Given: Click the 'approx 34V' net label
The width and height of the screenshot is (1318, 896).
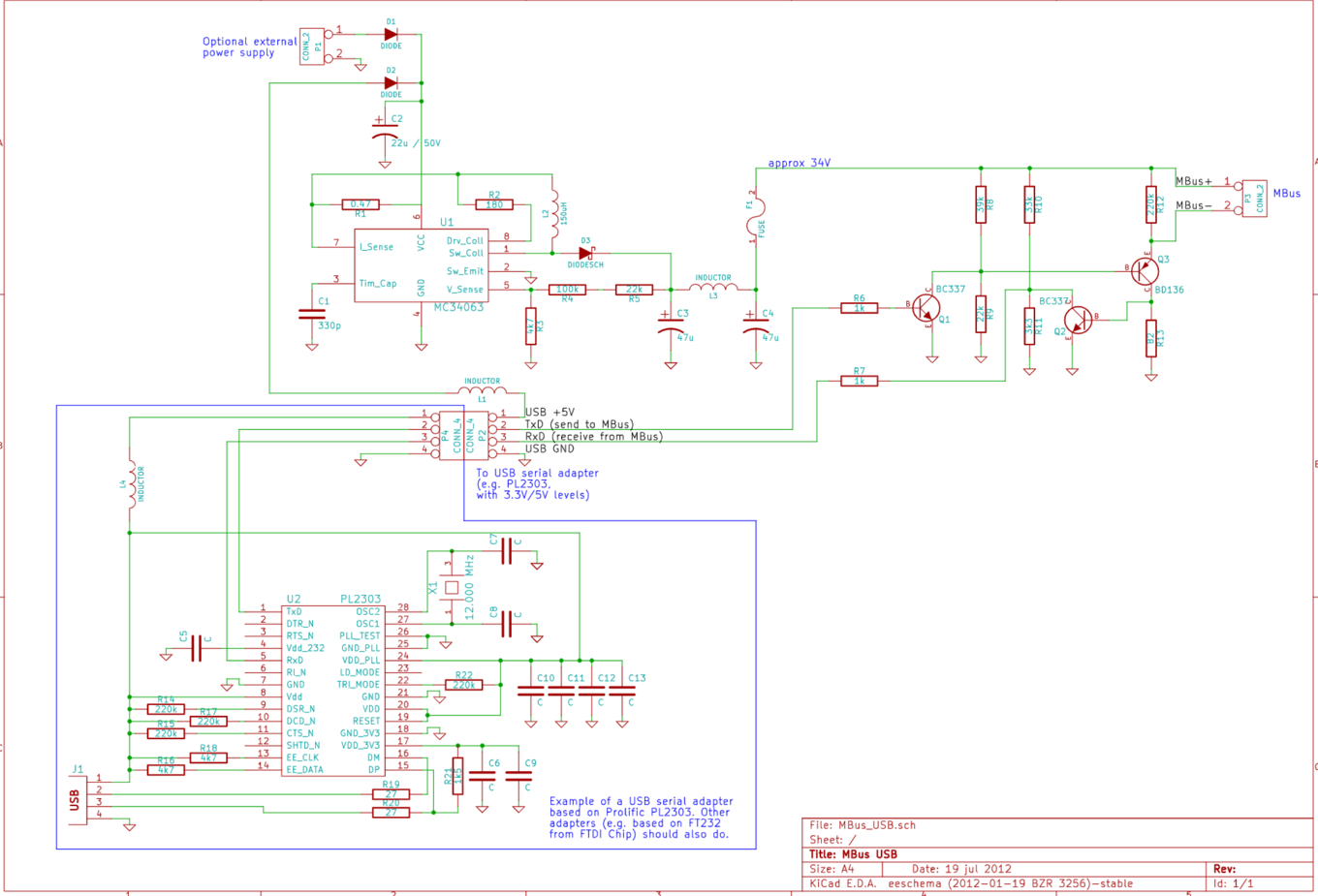Looking at the screenshot, I should point(800,163).
